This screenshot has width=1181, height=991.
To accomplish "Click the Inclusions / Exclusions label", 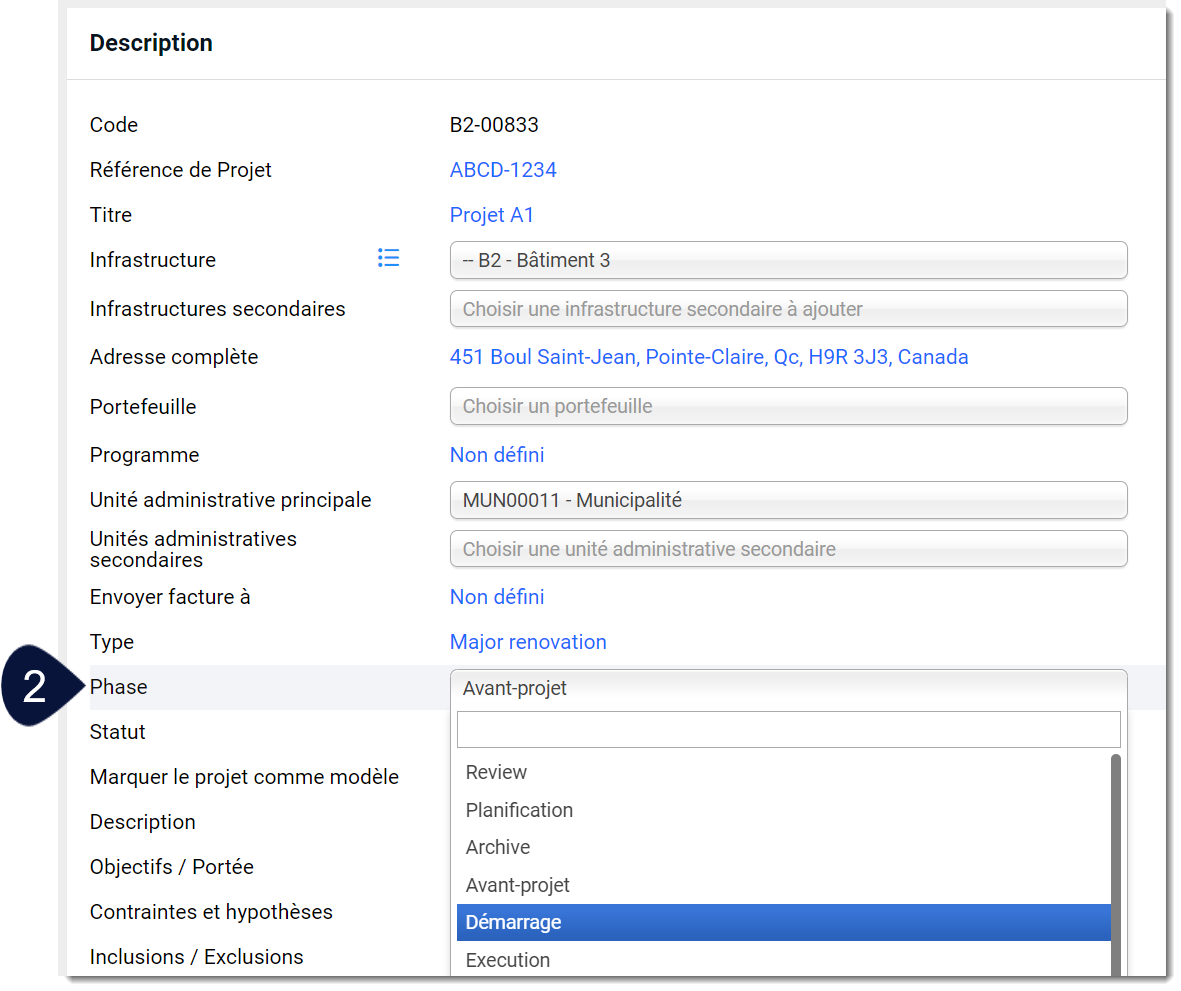I will click(x=197, y=957).
